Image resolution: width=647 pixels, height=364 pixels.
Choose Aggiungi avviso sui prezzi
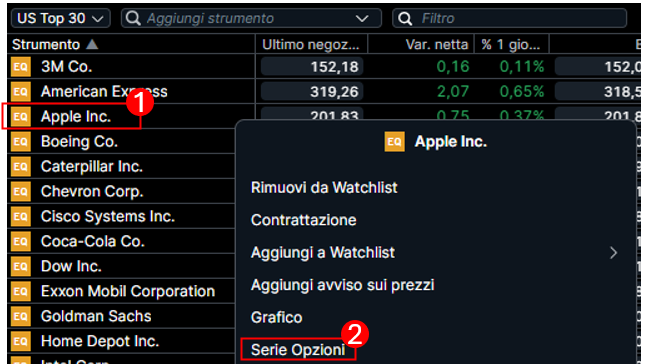(342, 285)
